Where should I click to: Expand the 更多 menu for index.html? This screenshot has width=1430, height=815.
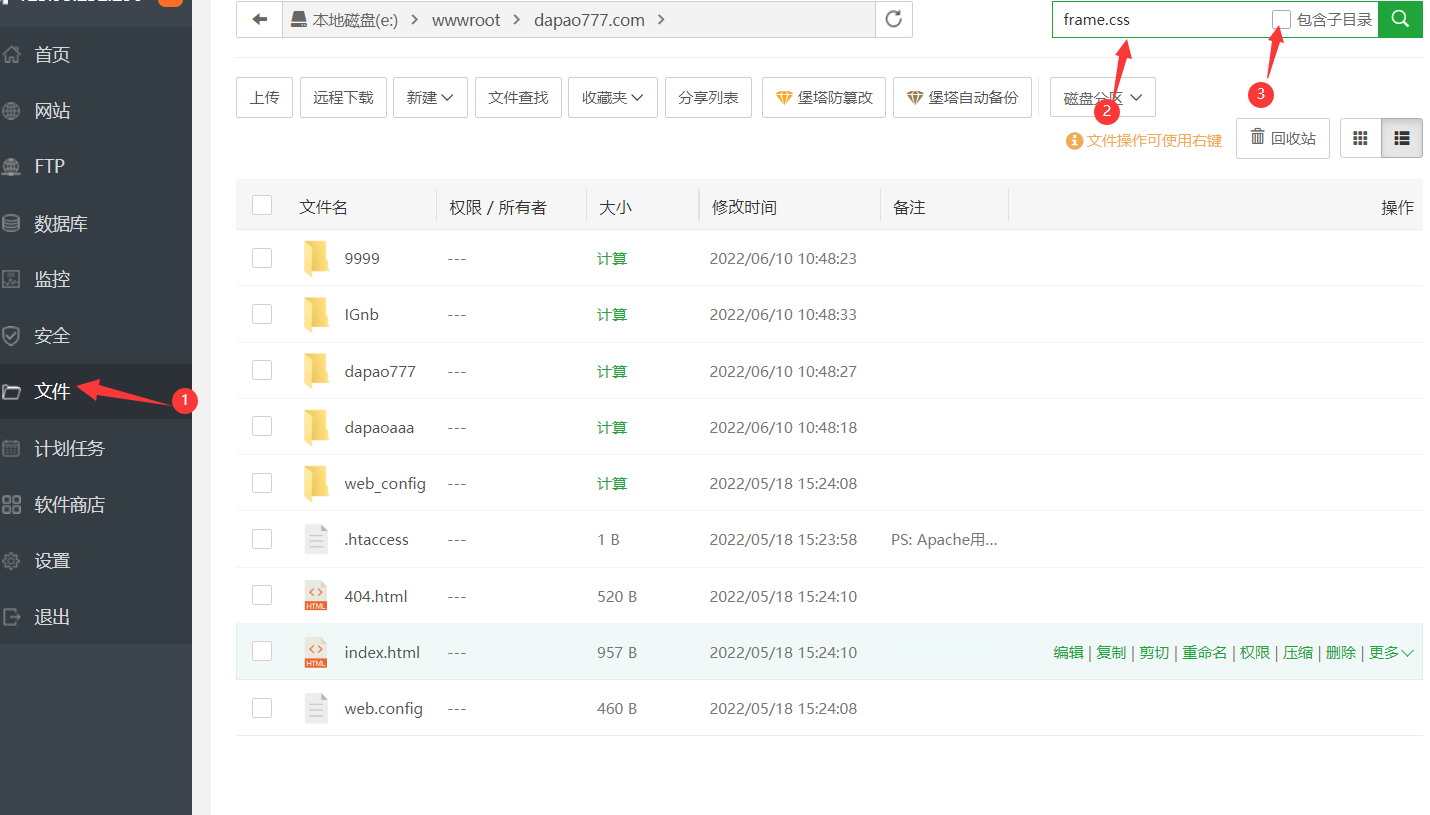click(x=1391, y=652)
